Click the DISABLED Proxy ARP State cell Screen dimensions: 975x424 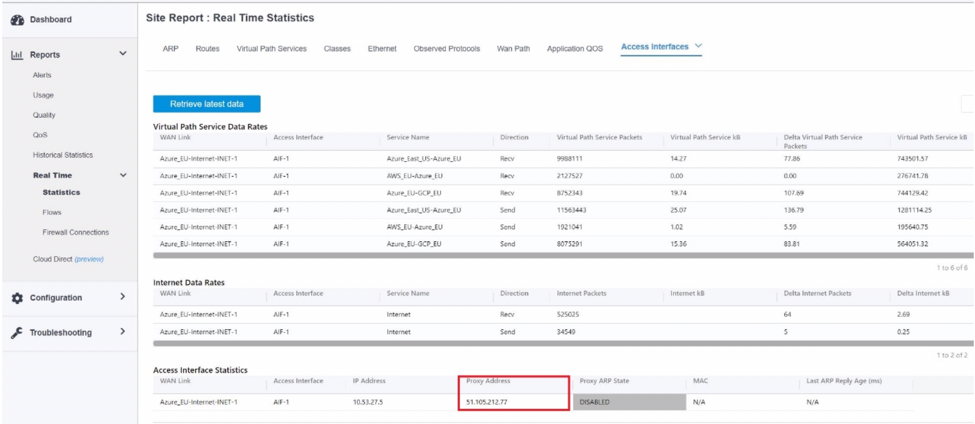pos(629,402)
